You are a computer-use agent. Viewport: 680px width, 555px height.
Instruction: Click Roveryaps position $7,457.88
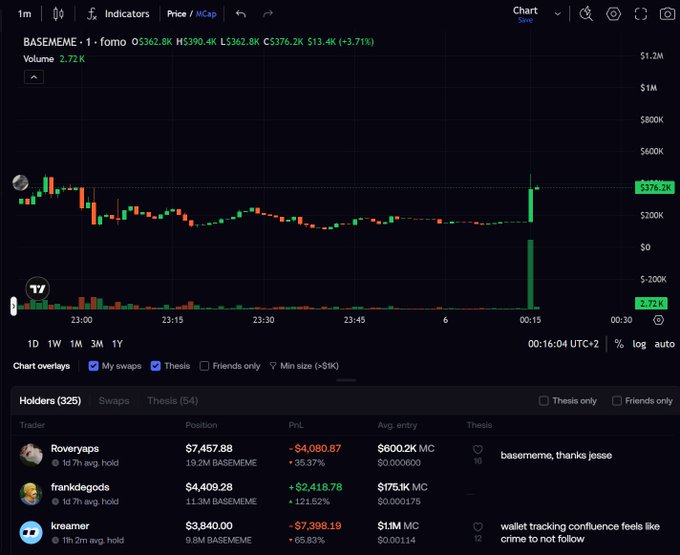[x=209, y=448]
